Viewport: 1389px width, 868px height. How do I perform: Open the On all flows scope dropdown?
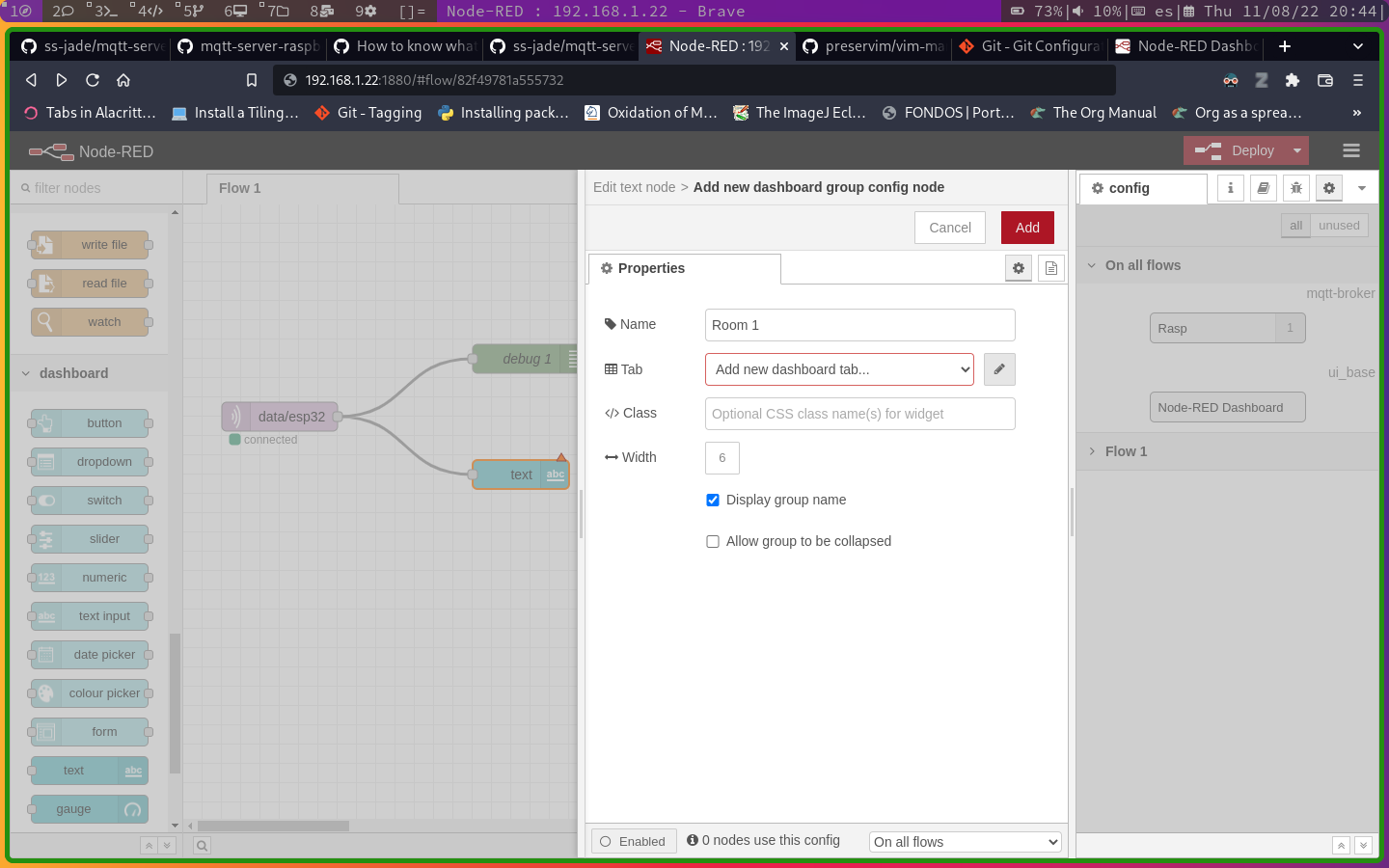[966, 842]
